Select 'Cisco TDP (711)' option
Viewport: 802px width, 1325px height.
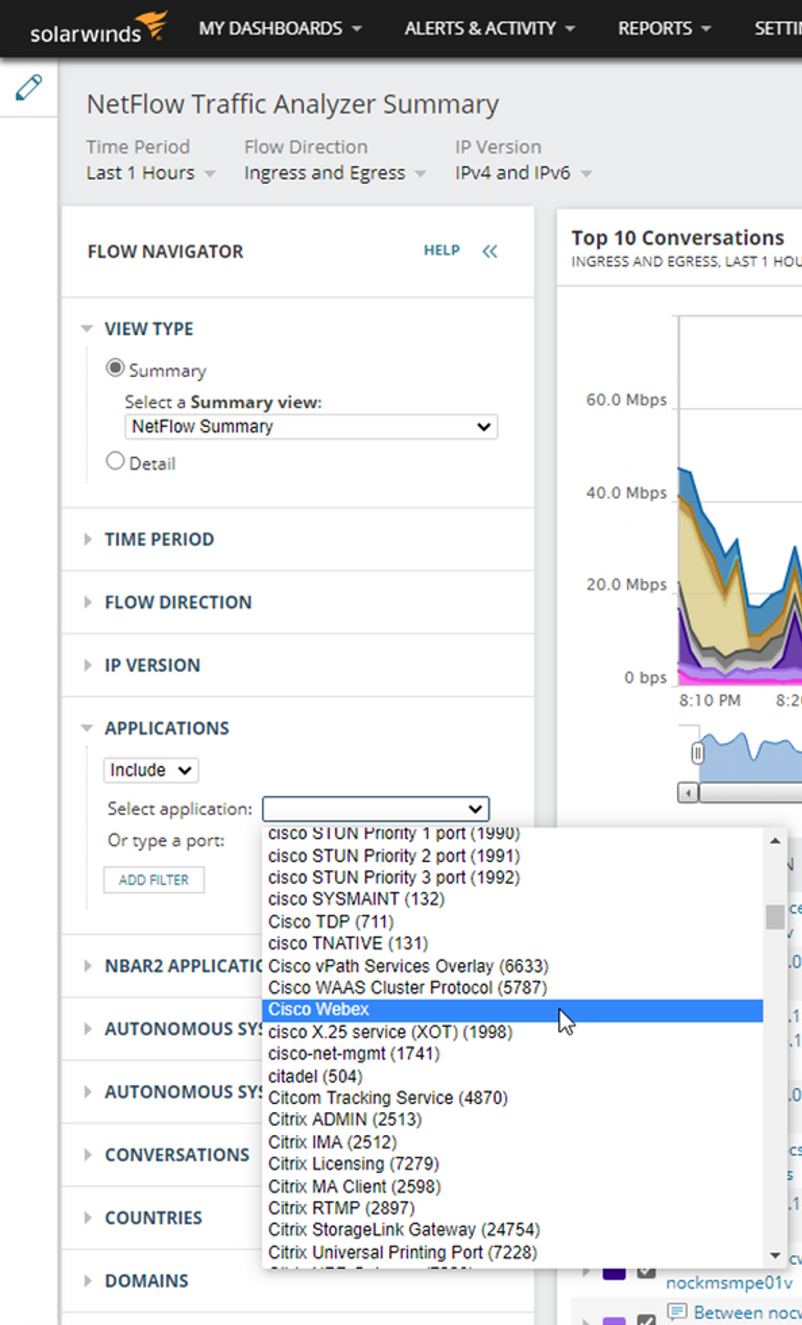(513, 922)
